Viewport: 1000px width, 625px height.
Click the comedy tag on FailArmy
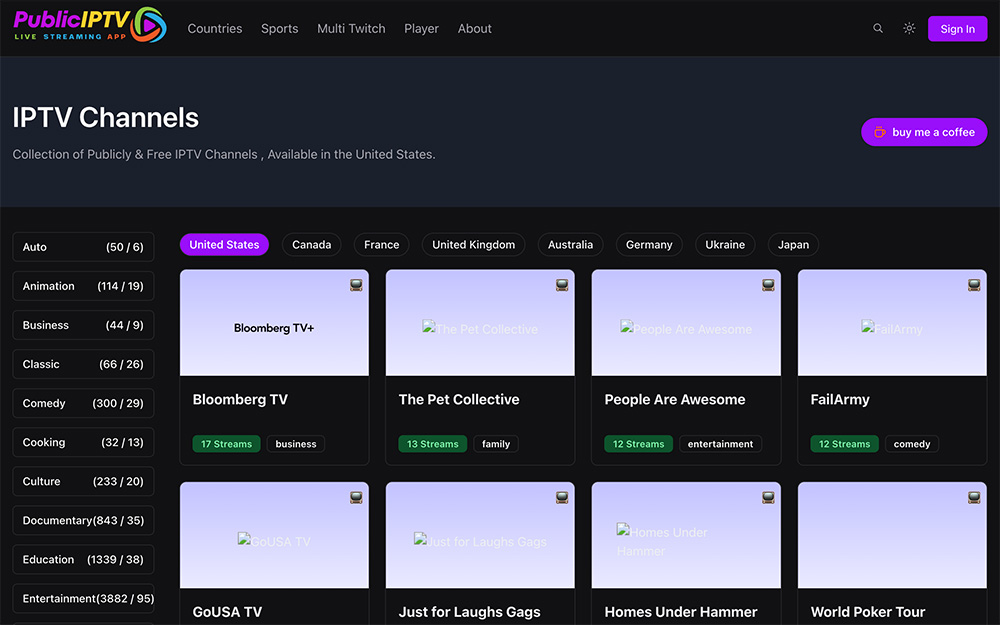point(912,444)
